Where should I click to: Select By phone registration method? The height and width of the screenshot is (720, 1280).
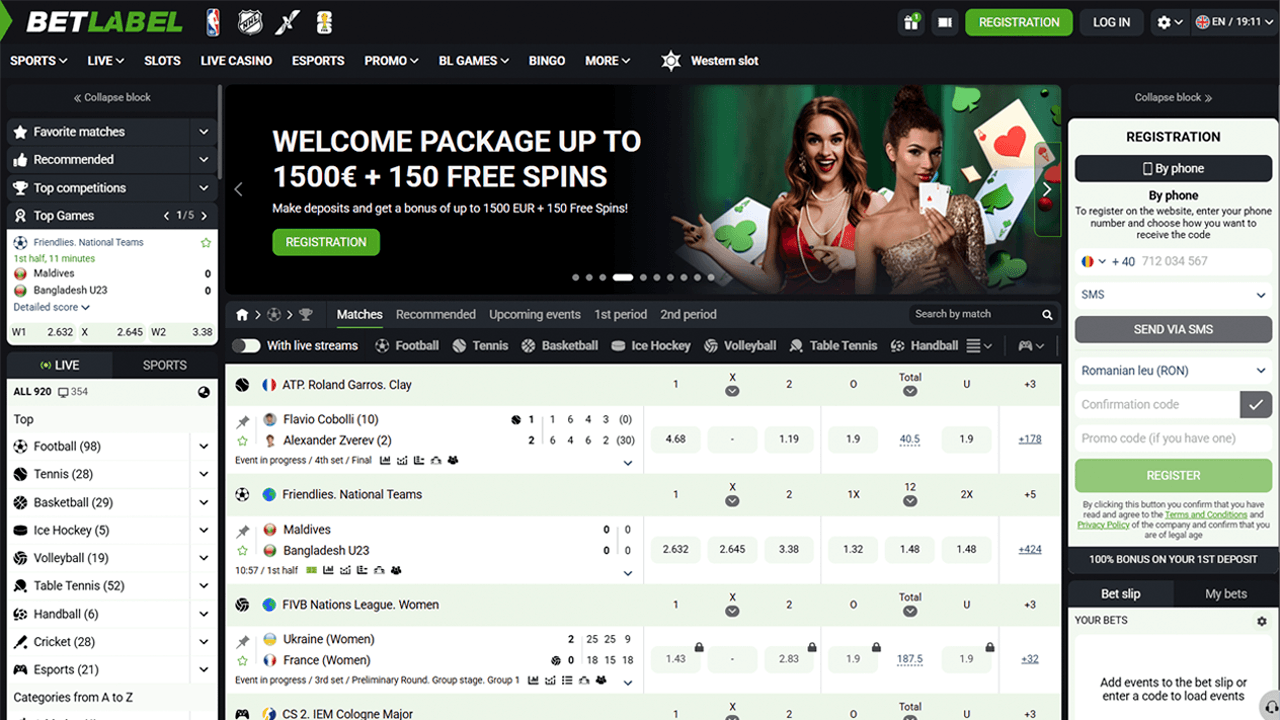tap(1174, 169)
